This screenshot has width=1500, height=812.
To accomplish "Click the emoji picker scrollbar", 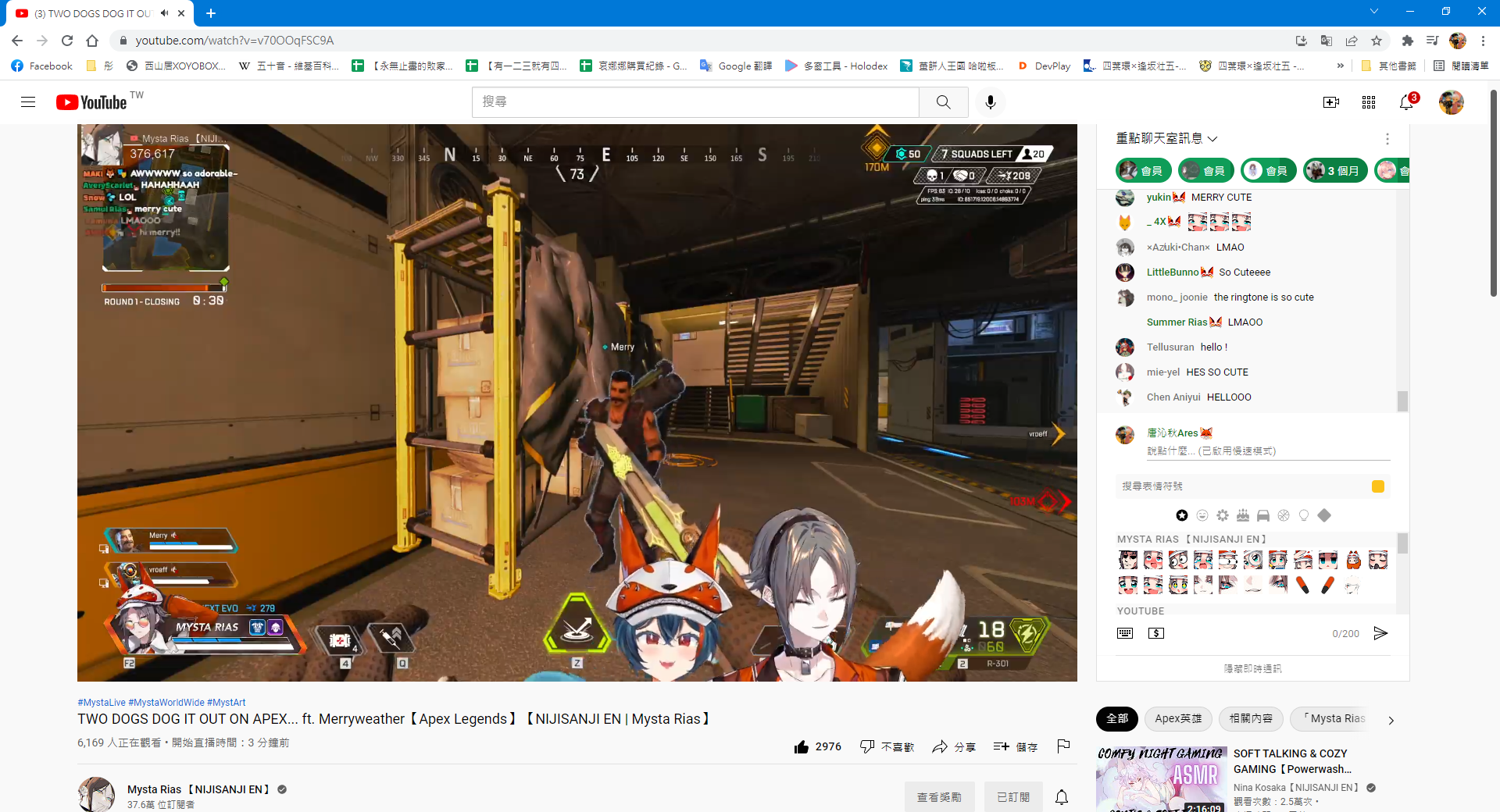I will coord(1402,543).
